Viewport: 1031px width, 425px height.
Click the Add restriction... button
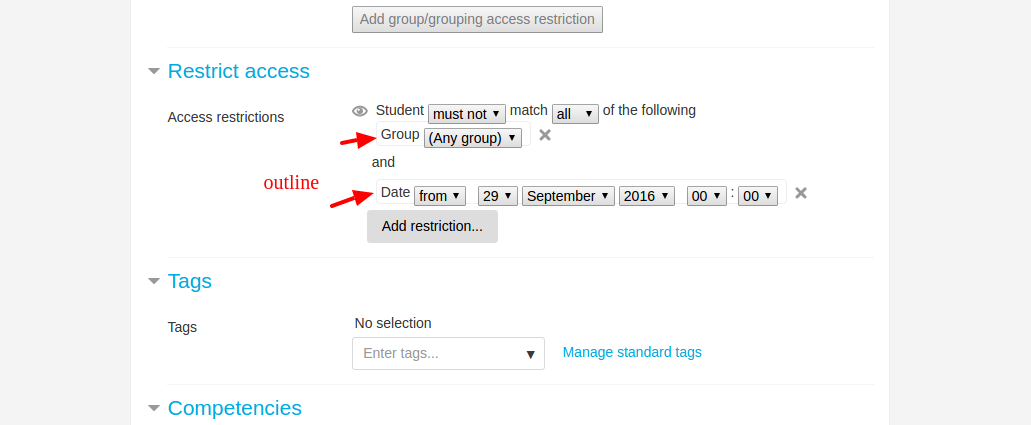432,226
